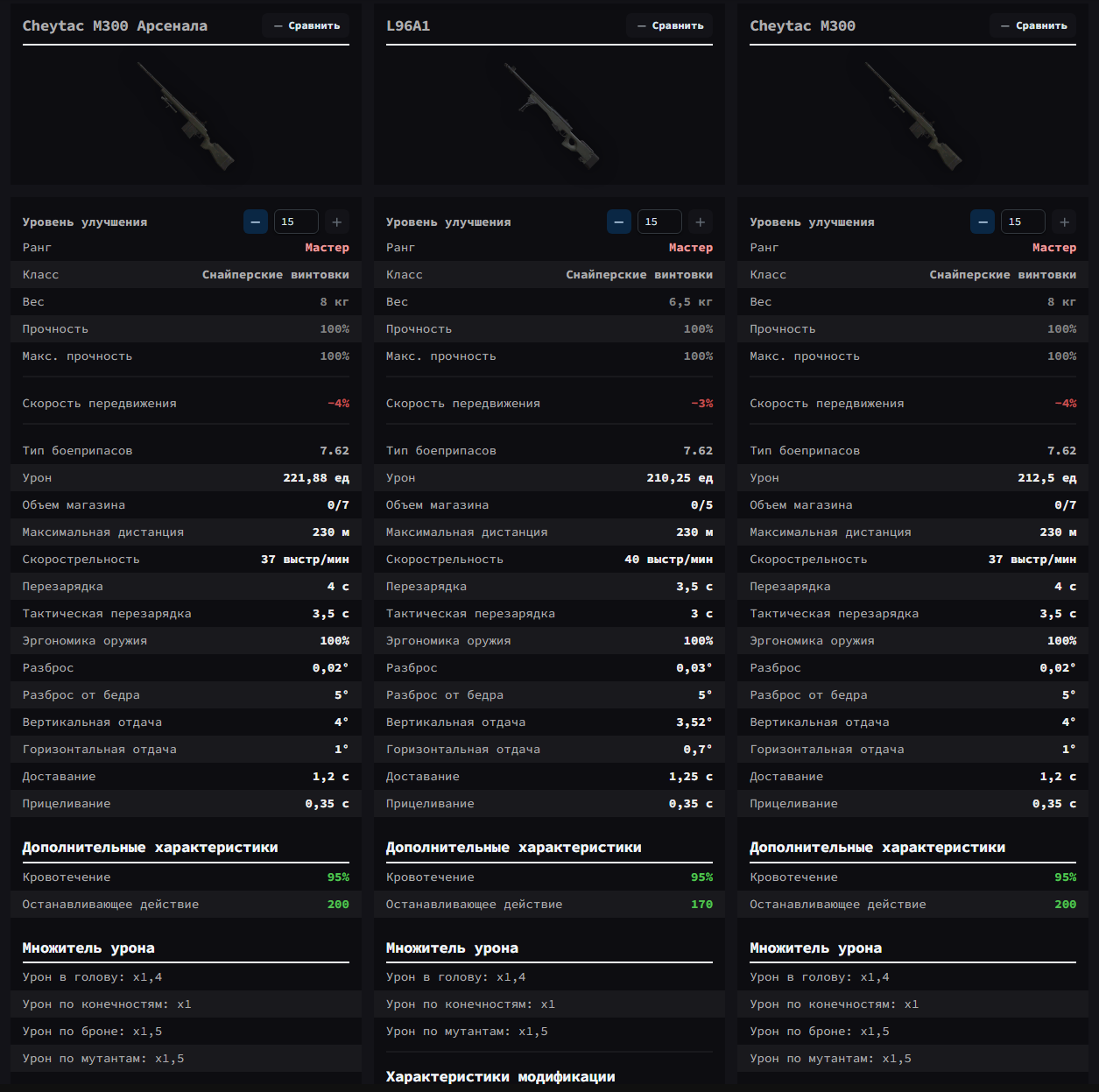Select the Характеристики модификации heading under L96A1
1099x1092 pixels.
[x=500, y=1076]
